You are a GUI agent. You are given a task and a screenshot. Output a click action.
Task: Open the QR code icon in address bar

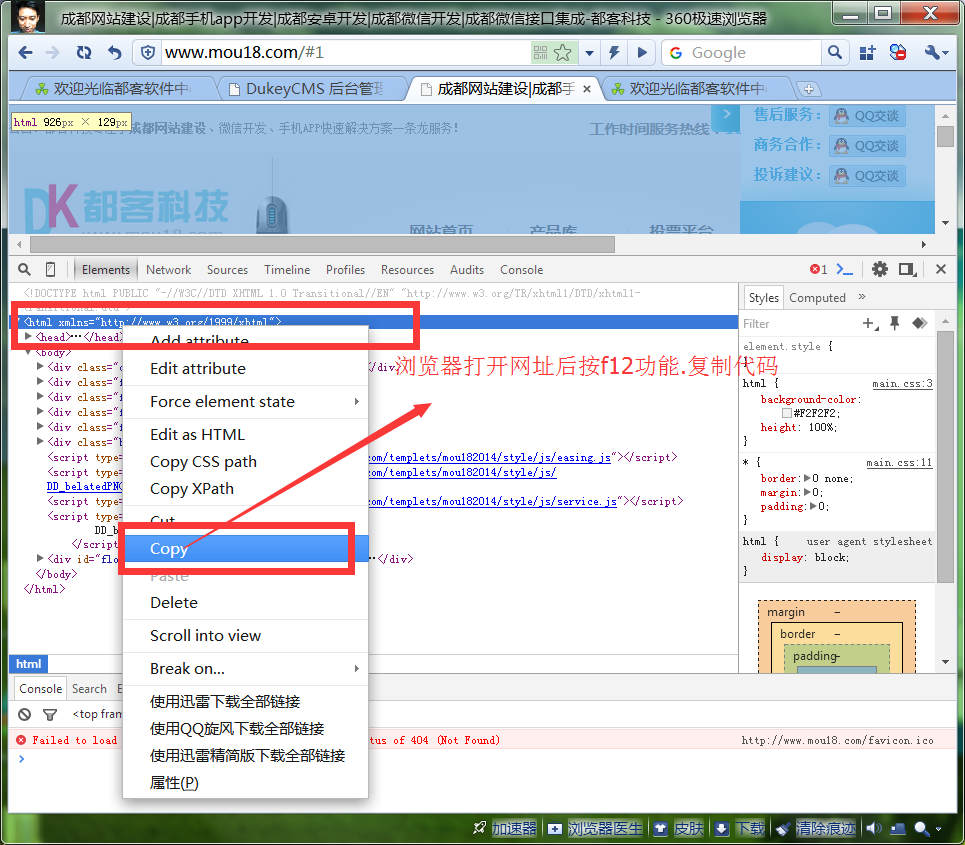540,53
